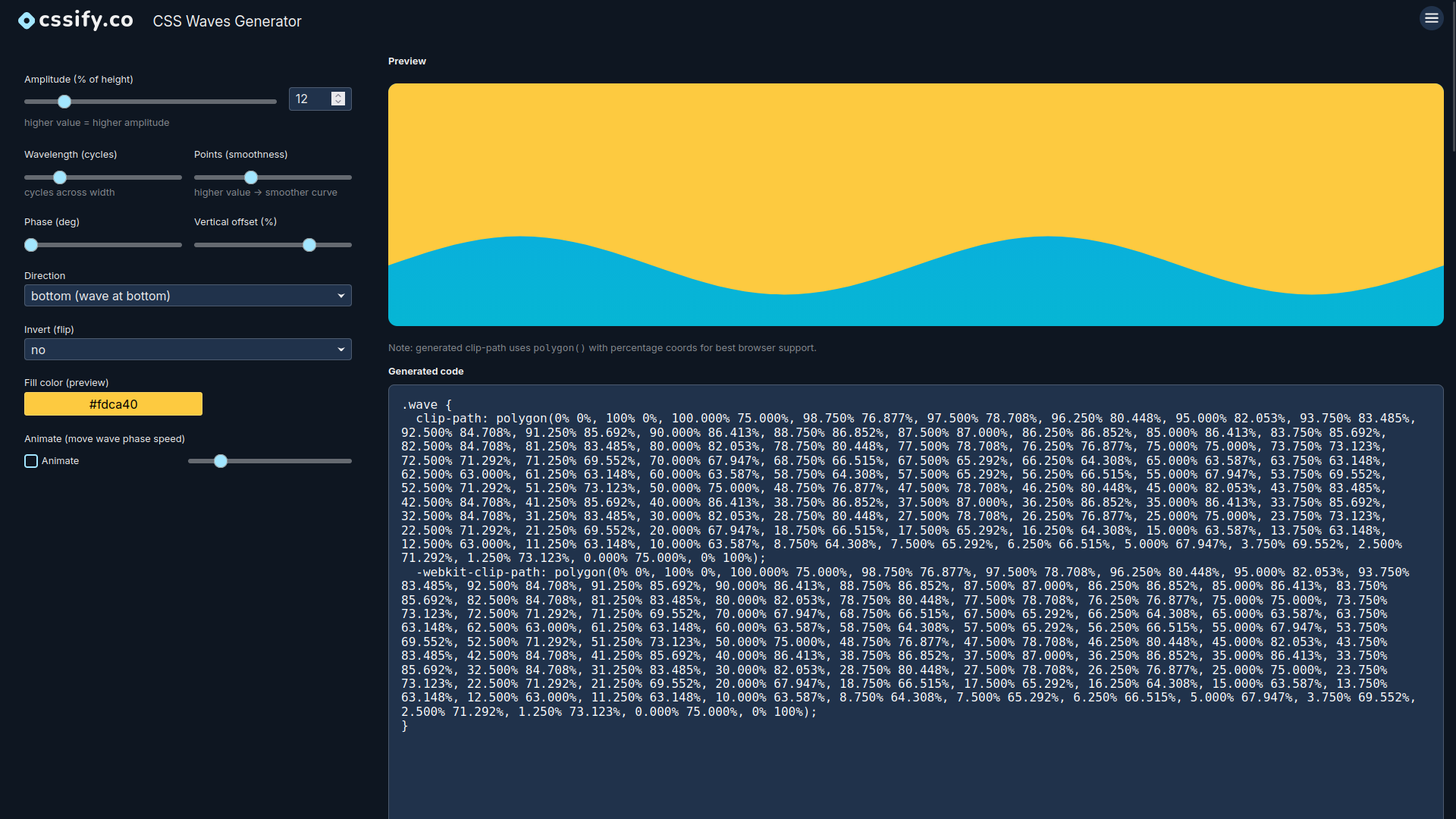This screenshot has width=1456, height=819.
Task: Click the animation speed slider handle
Action: tap(220, 460)
